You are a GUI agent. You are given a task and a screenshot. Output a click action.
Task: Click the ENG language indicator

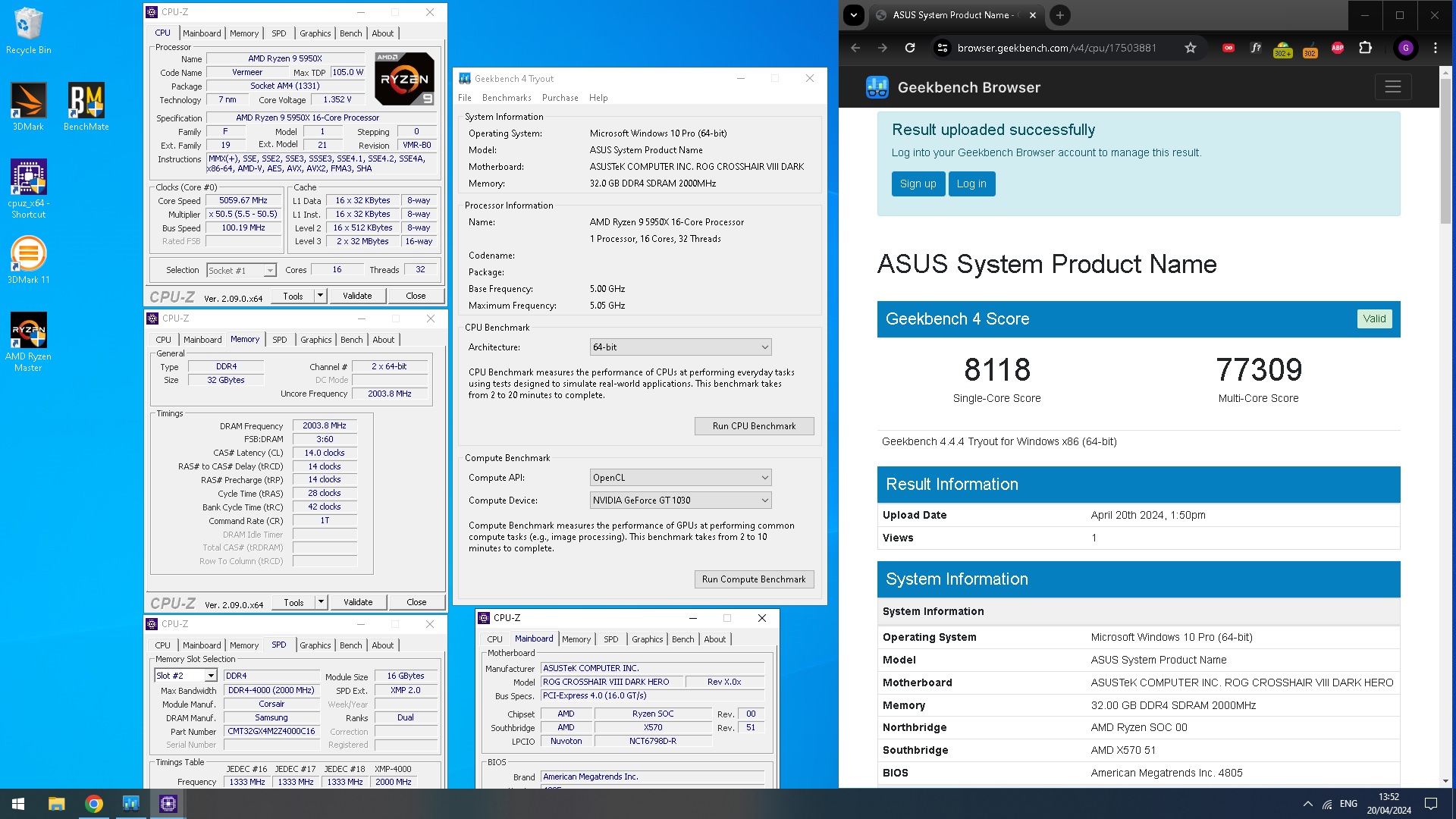1348,804
